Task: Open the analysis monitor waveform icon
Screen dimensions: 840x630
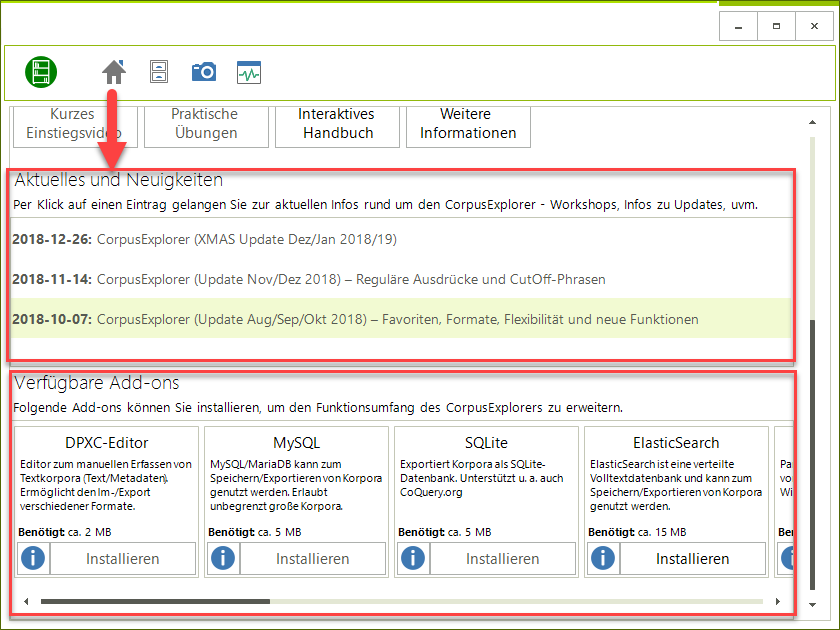Action: [x=249, y=72]
